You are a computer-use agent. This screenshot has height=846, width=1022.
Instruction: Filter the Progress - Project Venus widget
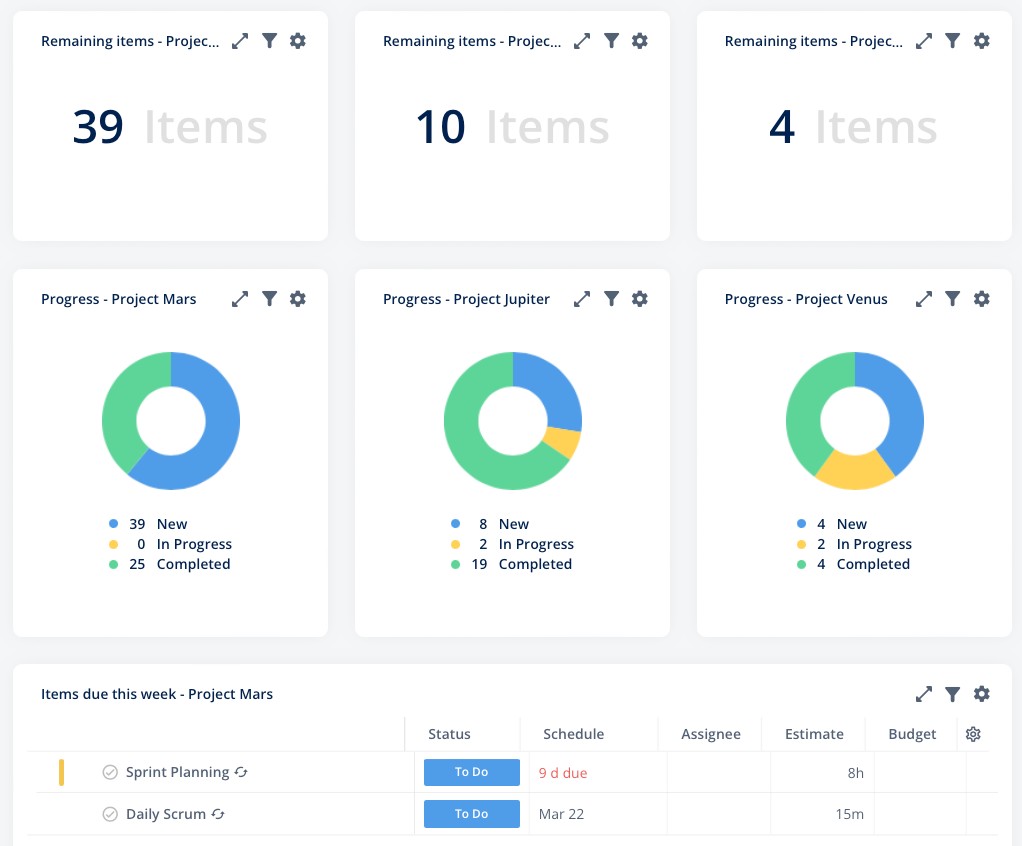point(953,299)
